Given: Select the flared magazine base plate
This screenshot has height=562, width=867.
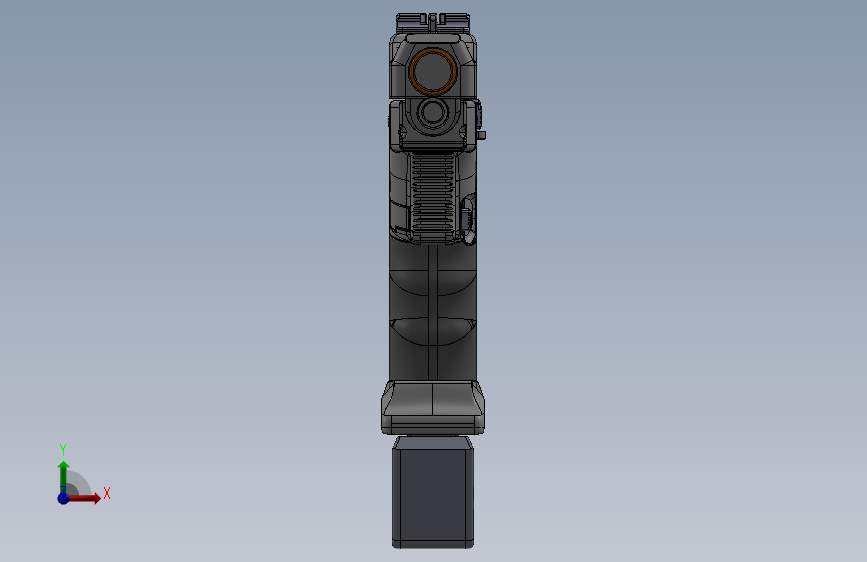Looking at the screenshot, I should point(433,407).
